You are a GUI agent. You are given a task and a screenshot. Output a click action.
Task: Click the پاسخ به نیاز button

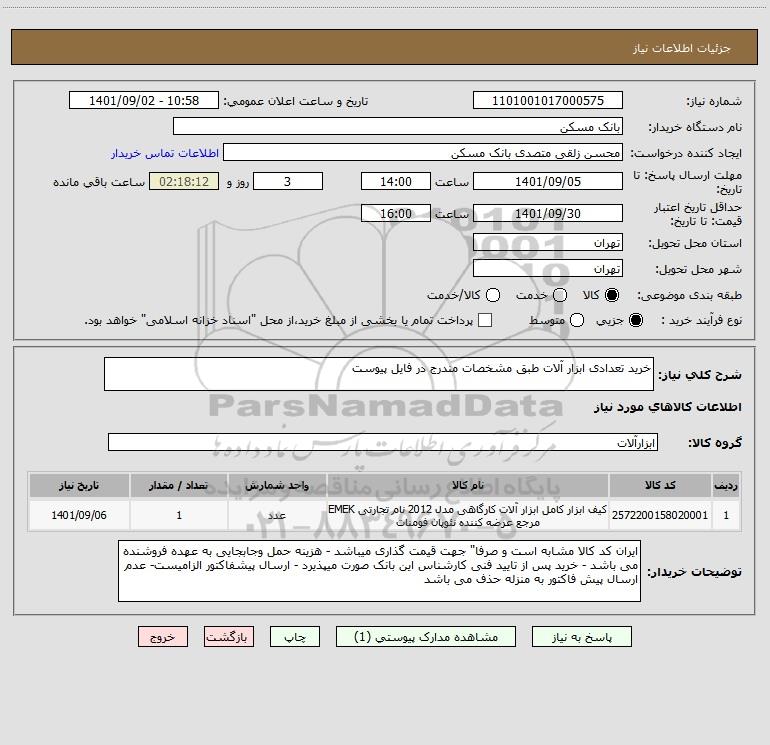click(x=582, y=637)
